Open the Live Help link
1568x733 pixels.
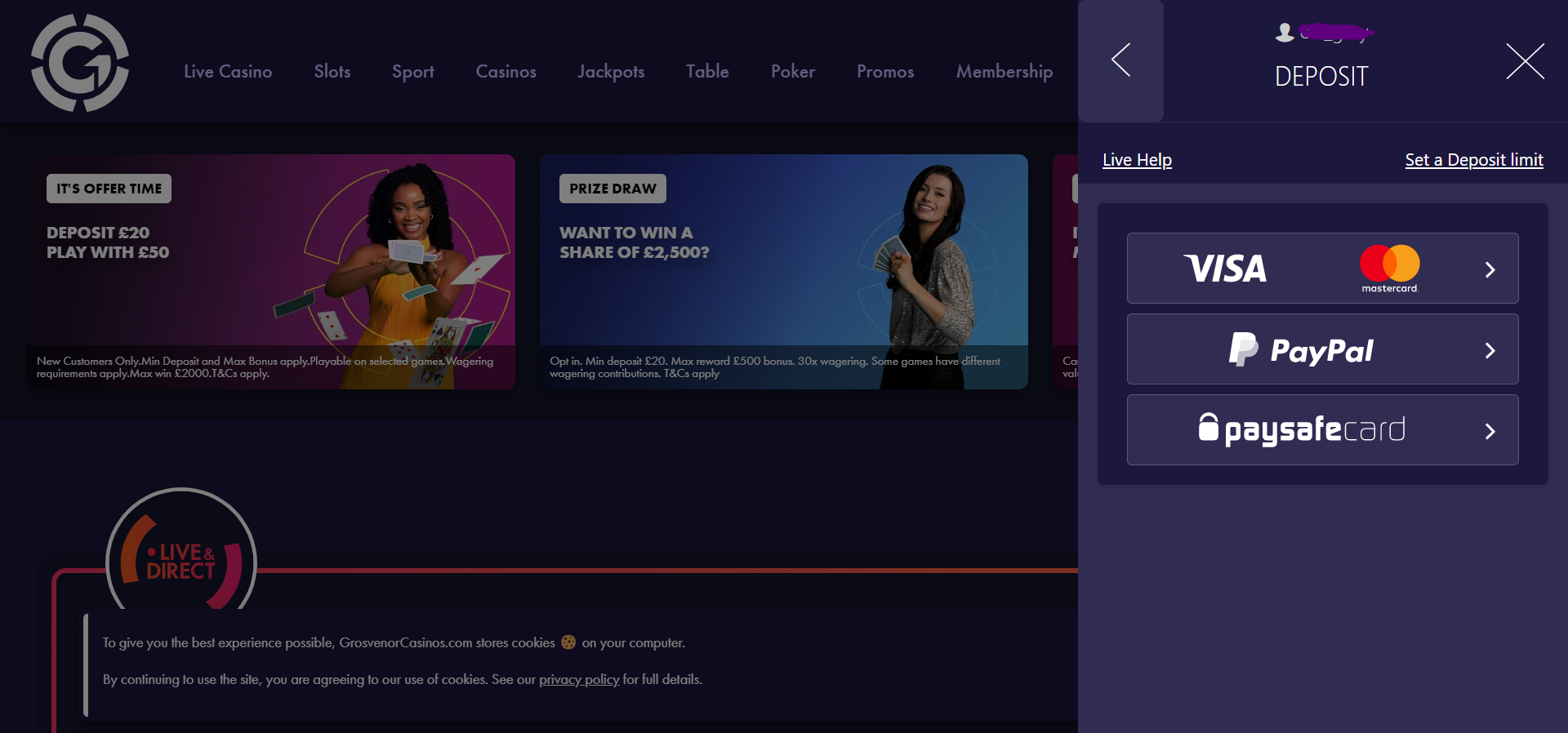(x=1137, y=160)
